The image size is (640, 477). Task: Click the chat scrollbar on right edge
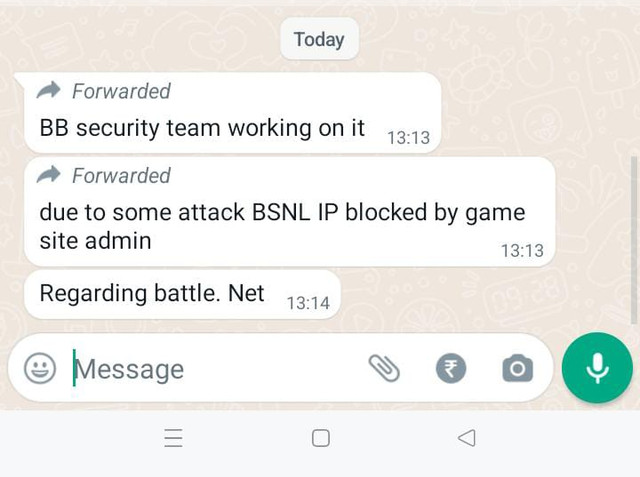(634, 240)
